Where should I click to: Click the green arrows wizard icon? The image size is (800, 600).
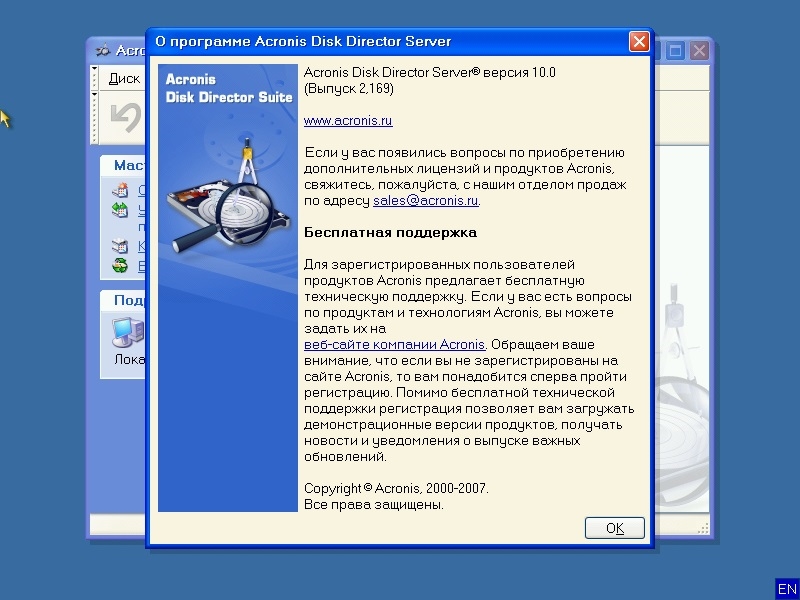(x=120, y=210)
